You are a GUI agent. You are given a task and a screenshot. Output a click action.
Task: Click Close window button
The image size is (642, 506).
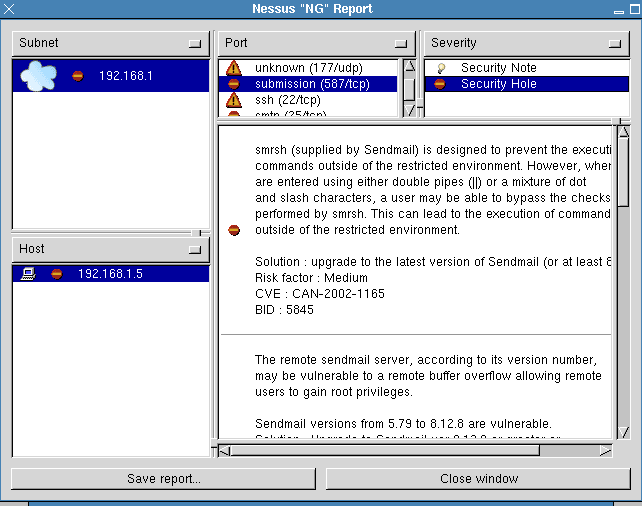[x=478, y=479]
